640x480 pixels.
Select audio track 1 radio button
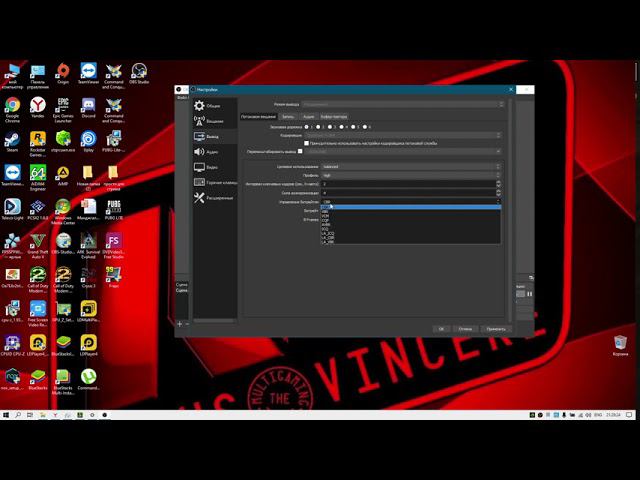[x=307, y=127]
